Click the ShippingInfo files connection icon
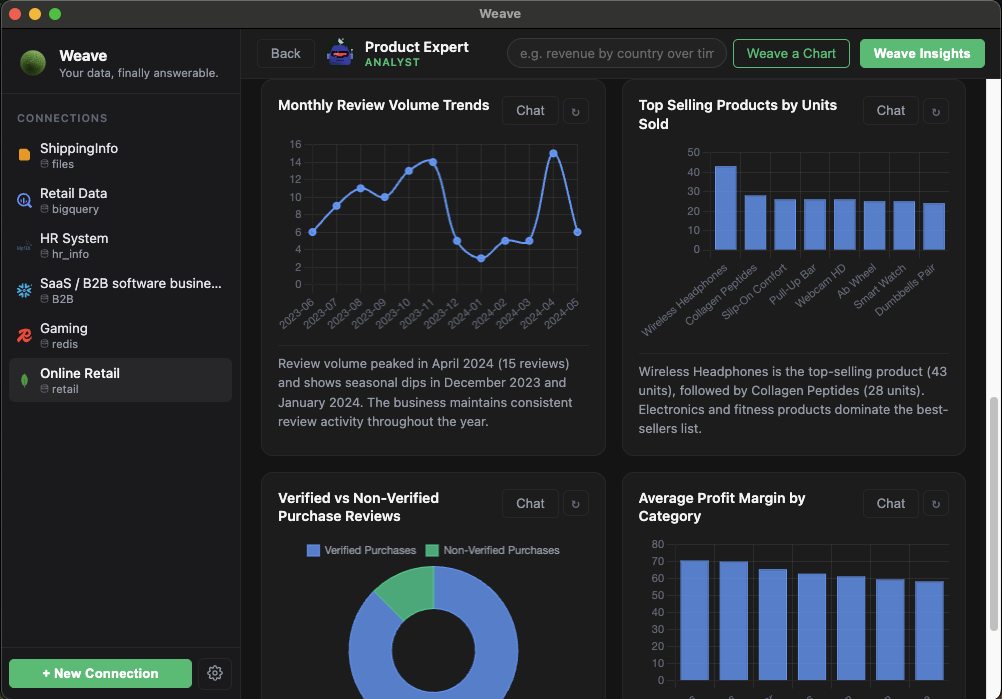Screen dimensions: 1002x699 point(24,155)
